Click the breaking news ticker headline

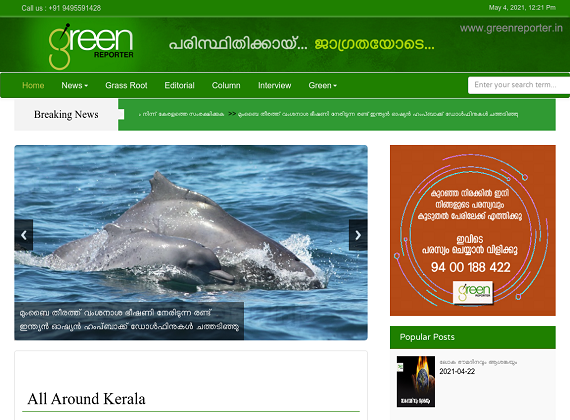point(378,114)
